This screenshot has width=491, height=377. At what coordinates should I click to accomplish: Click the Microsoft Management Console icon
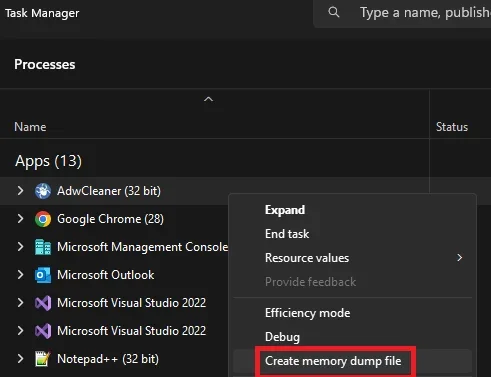(43, 247)
